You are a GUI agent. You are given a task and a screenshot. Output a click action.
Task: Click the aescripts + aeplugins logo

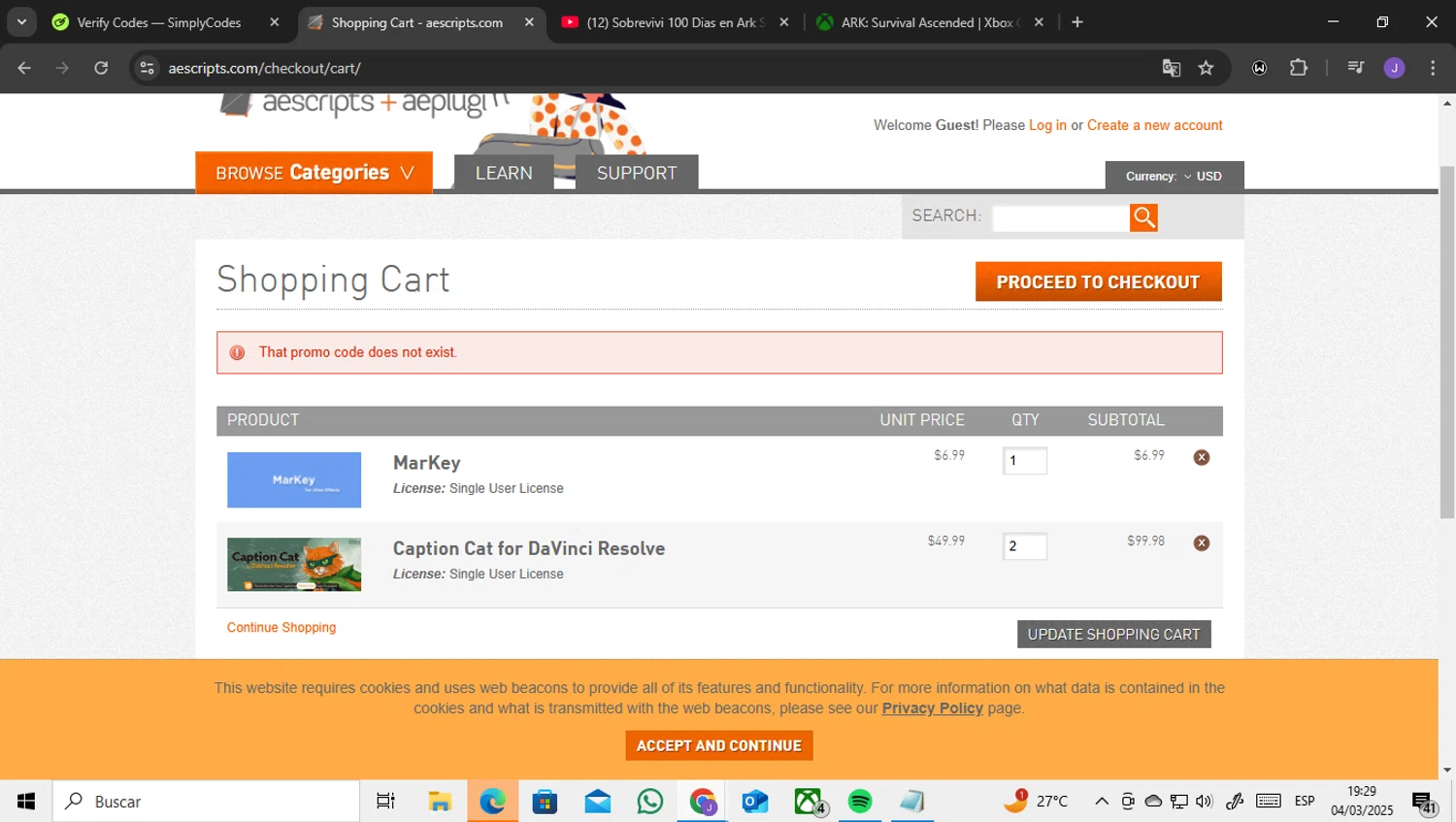pyautogui.click(x=364, y=105)
